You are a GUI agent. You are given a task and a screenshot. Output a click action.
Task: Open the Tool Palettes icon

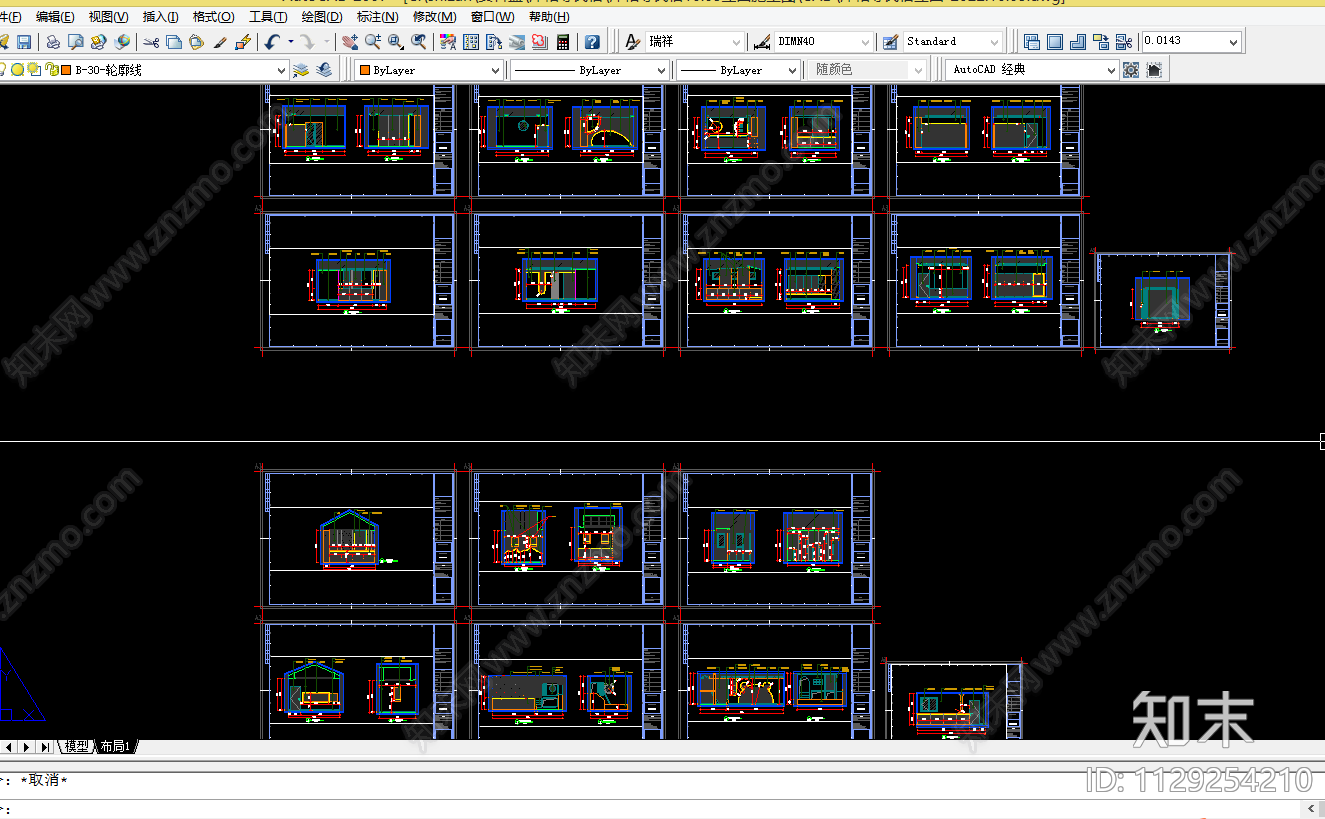point(494,42)
